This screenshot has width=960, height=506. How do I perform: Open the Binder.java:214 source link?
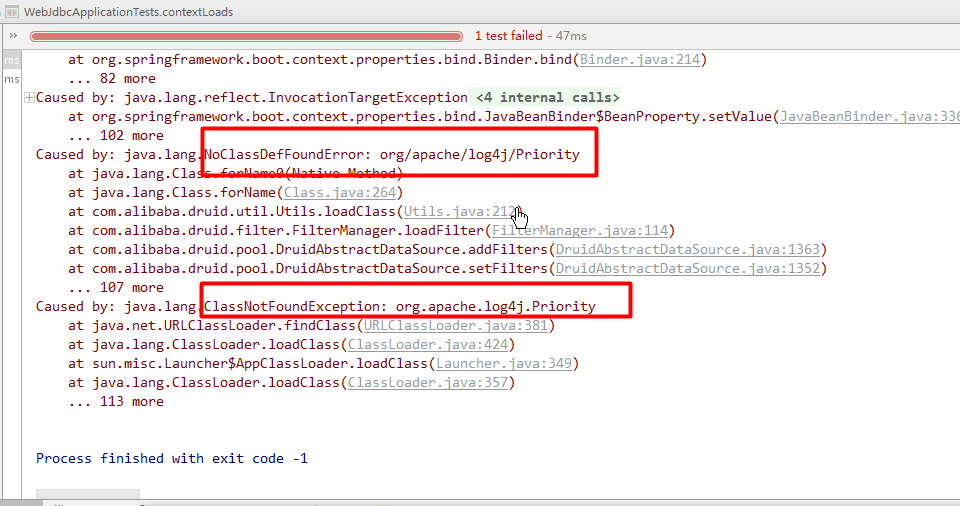click(x=639, y=60)
